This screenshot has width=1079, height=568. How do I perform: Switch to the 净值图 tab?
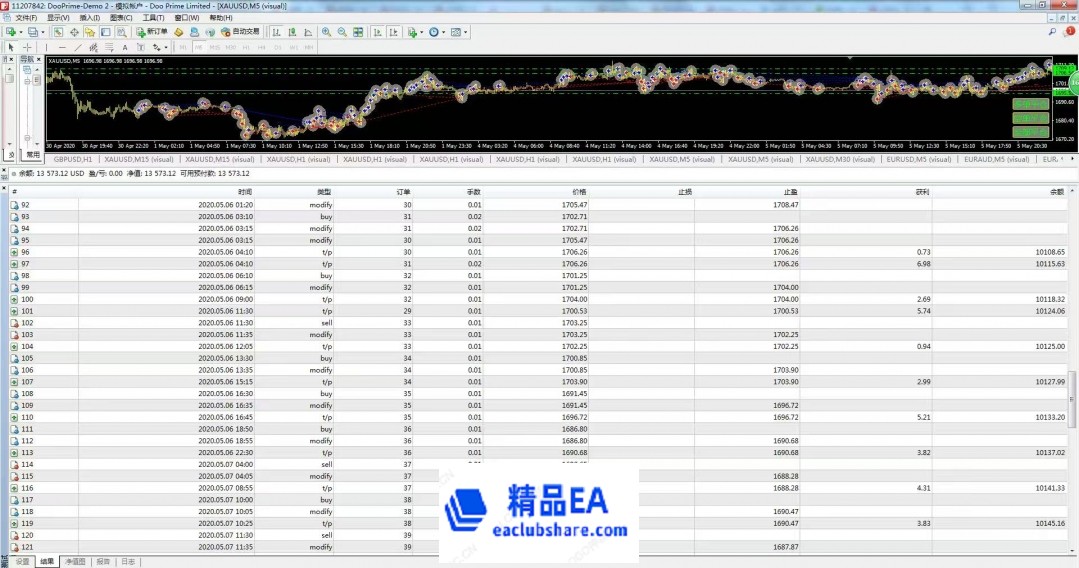(76, 562)
